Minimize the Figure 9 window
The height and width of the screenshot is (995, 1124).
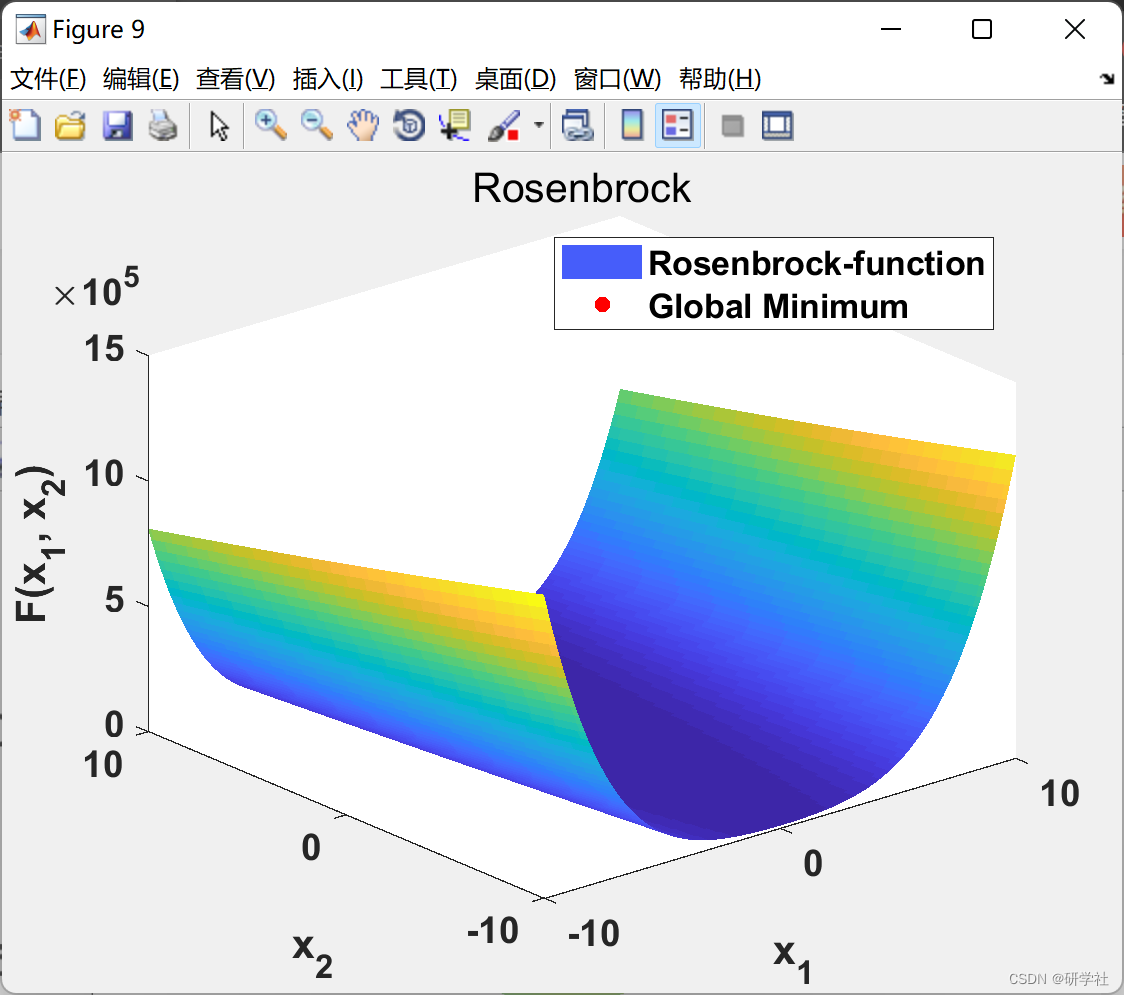(x=890, y=29)
